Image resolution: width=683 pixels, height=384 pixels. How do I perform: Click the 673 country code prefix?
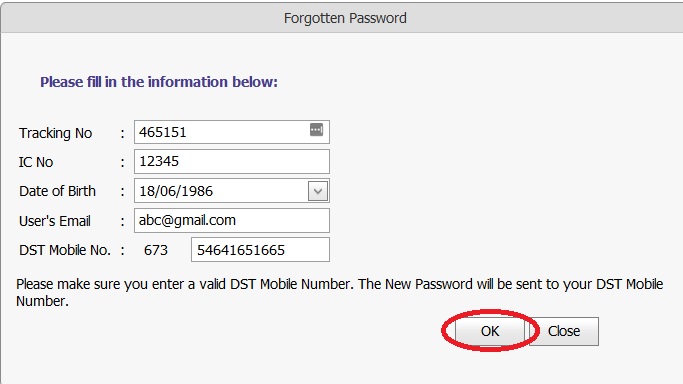[156, 250]
